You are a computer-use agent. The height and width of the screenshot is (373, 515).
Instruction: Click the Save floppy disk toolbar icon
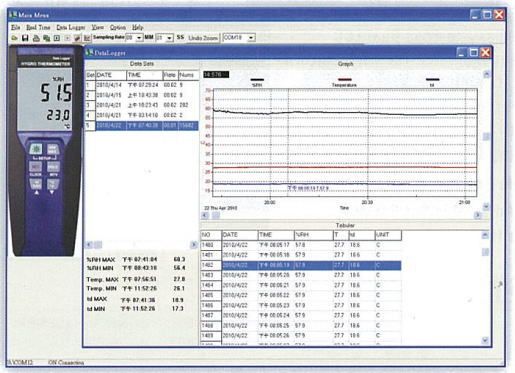[x=25, y=38]
